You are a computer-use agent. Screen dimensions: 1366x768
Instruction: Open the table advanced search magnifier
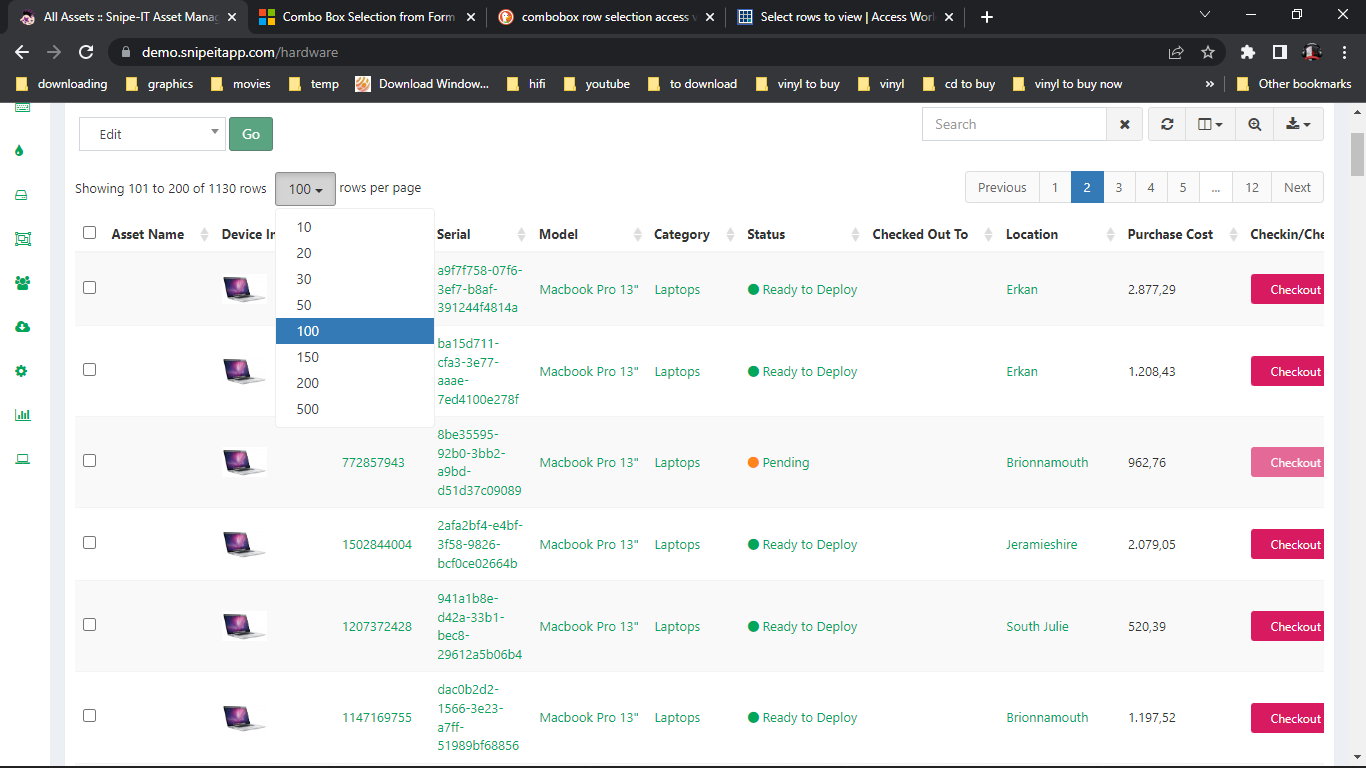(x=1254, y=124)
